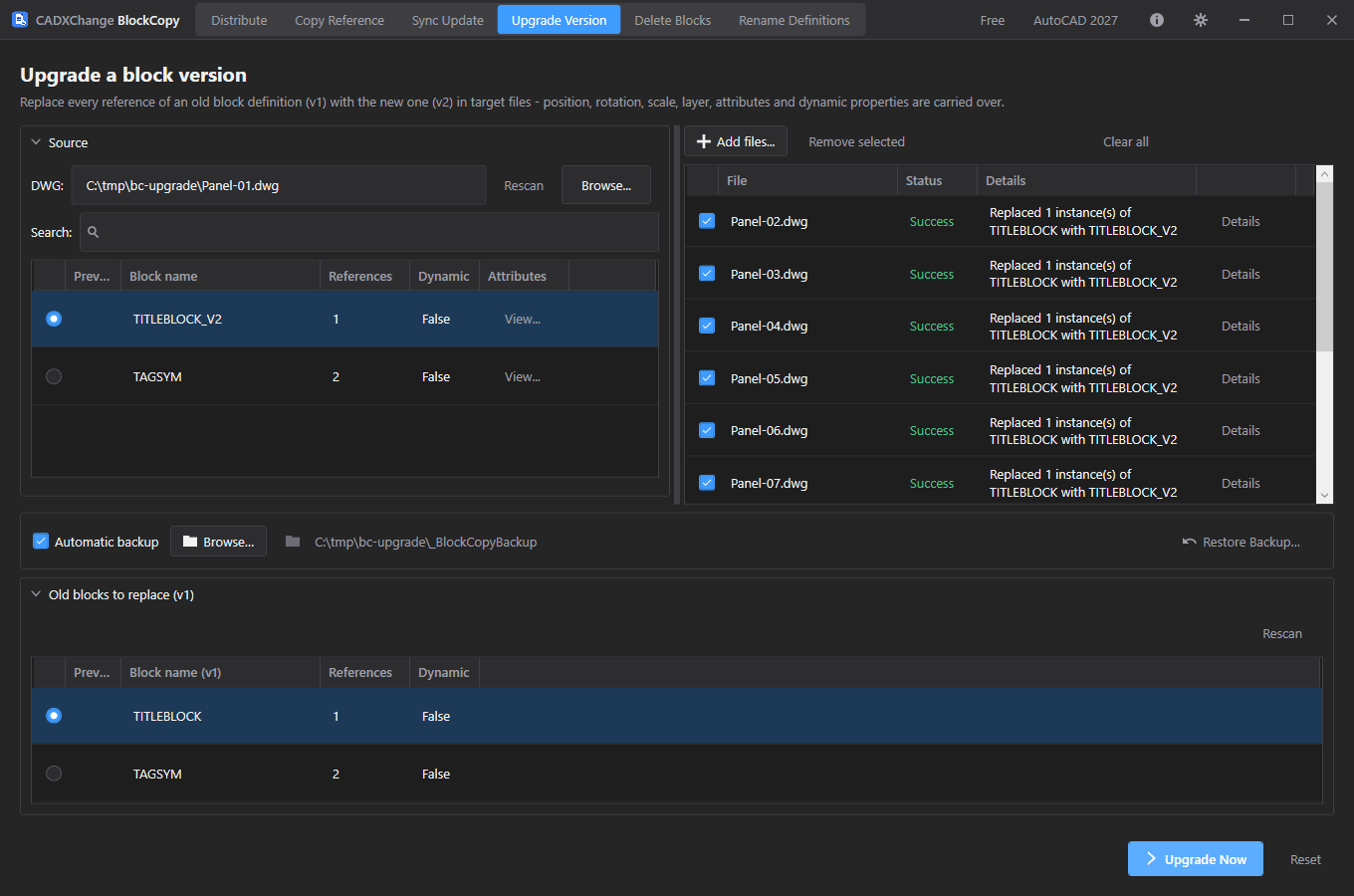1354x896 pixels.
Task: Click the AutoCAD 2027 version selector
Action: pyautogui.click(x=1075, y=20)
